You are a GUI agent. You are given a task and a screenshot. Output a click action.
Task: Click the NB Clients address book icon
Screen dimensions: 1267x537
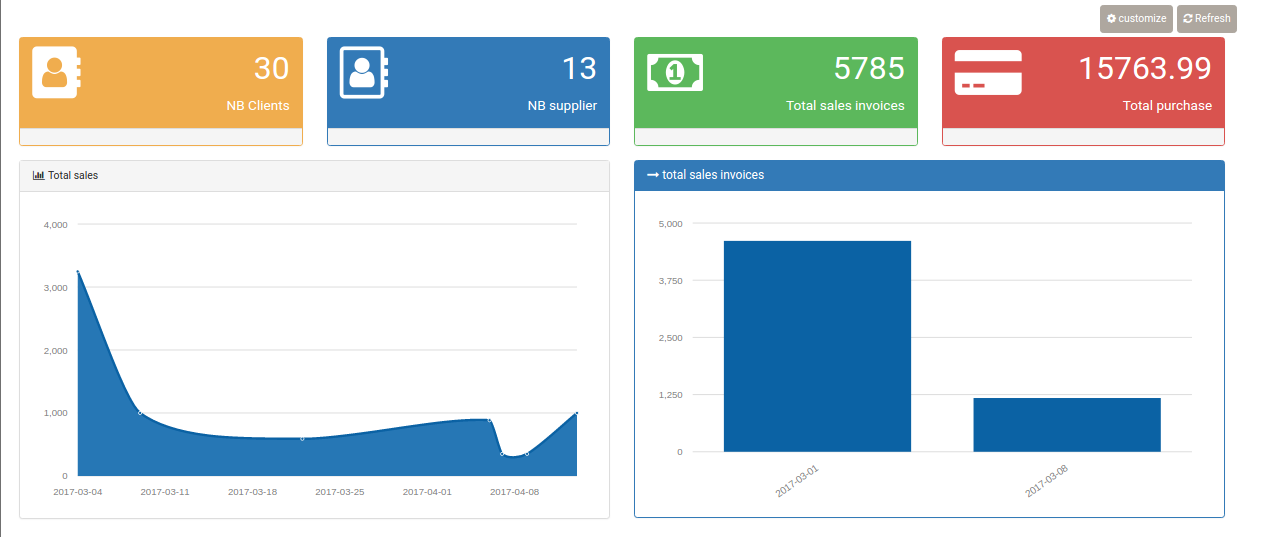[x=56, y=72]
